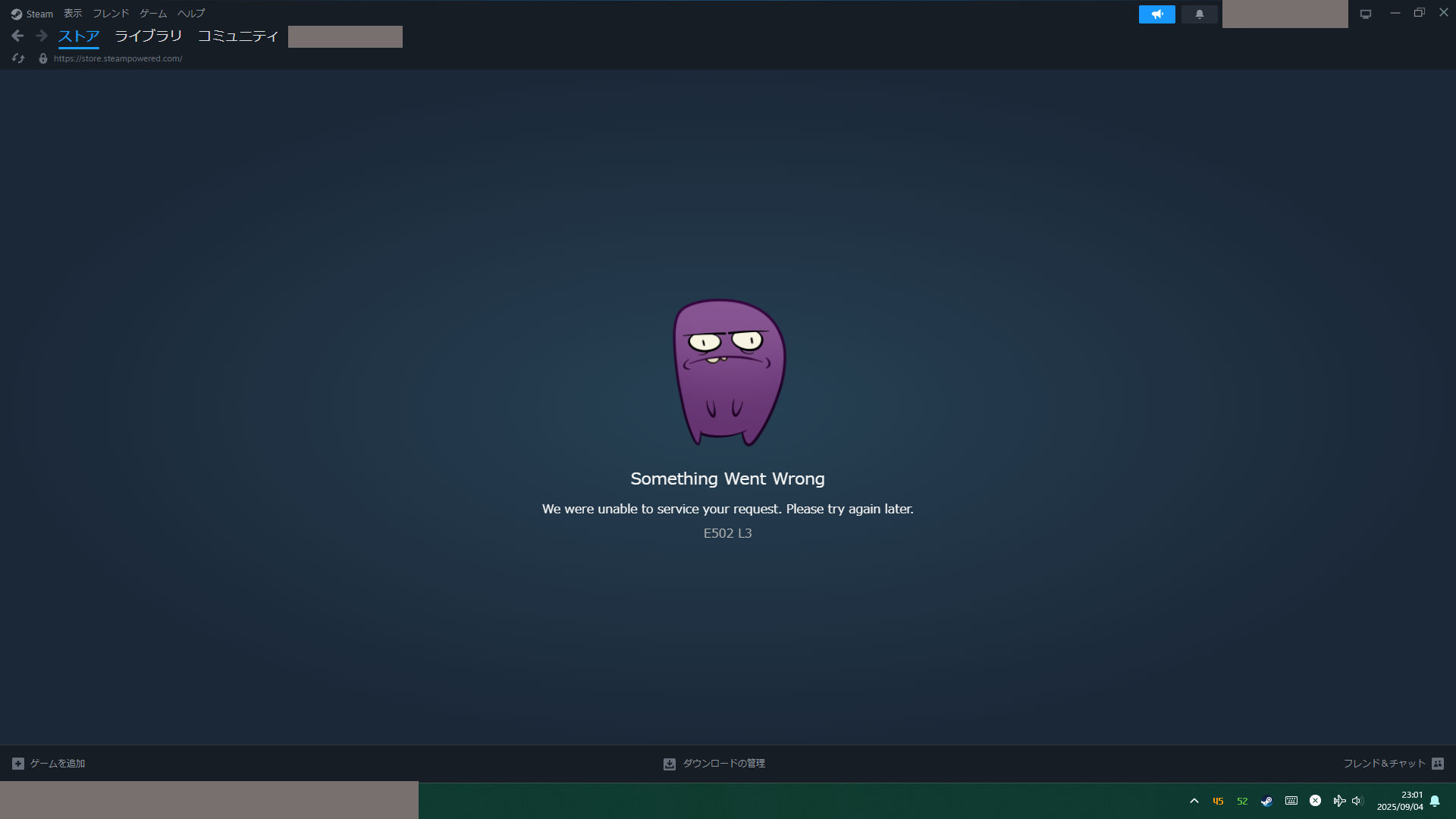
Task: Open the Manage Downloads (ダウンロードの管理) link
Action: (723, 764)
